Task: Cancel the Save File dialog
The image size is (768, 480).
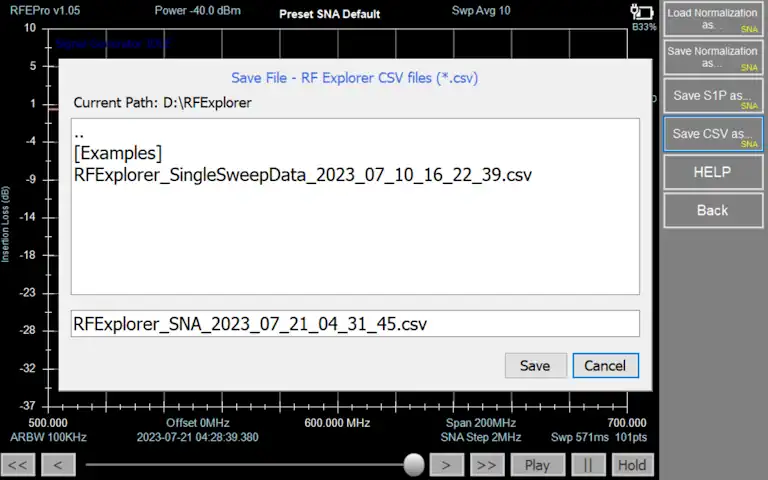Action: [x=605, y=365]
